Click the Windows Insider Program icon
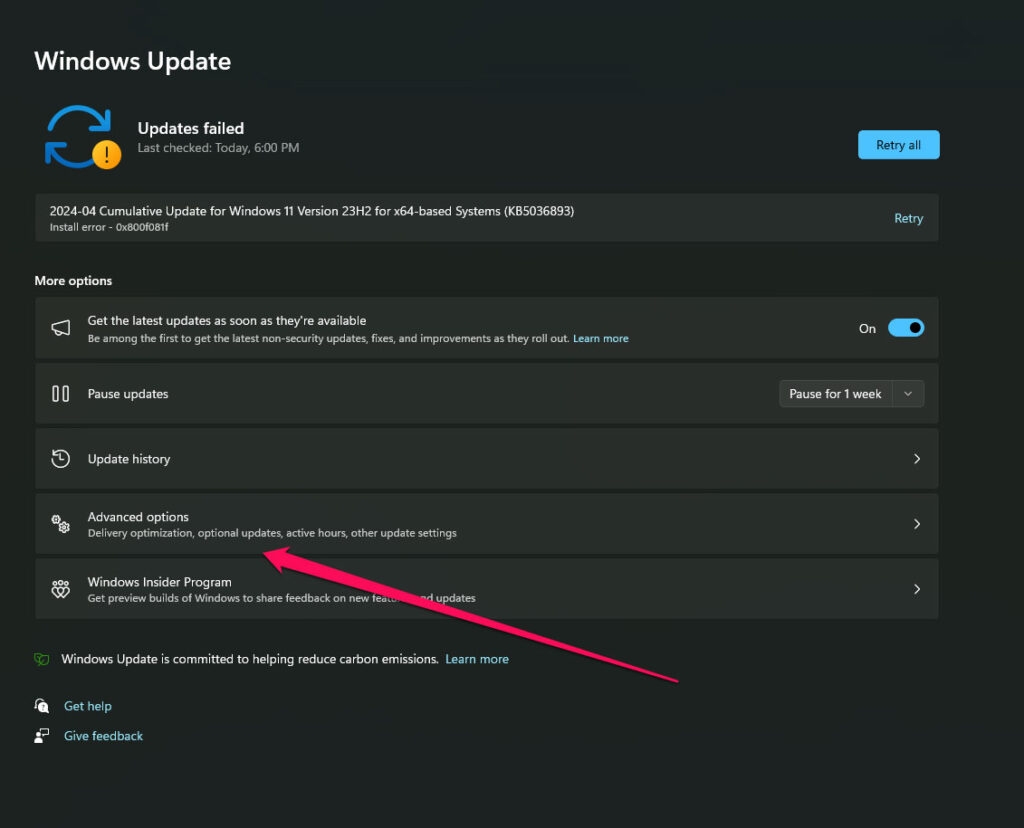The width and height of the screenshot is (1024, 828). click(61, 589)
